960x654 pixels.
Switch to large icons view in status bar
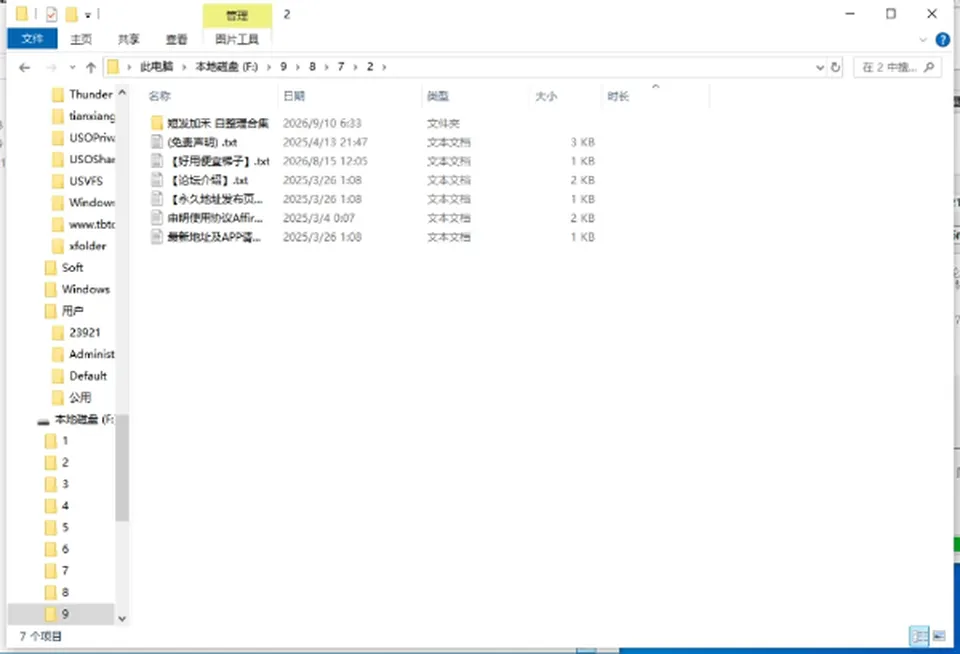pyautogui.click(x=939, y=636)
